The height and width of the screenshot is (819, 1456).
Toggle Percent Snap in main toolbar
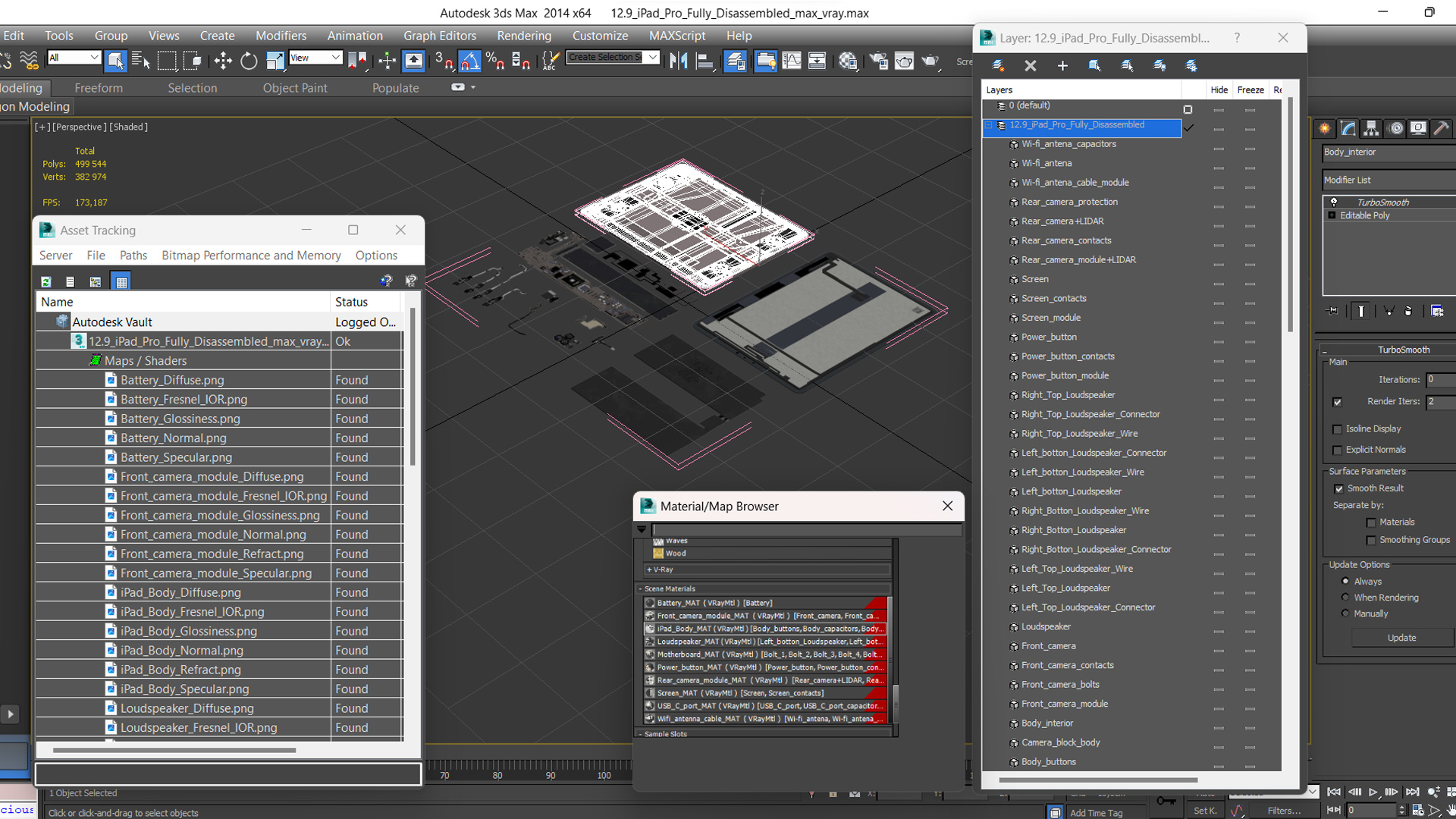coord(495,61)
